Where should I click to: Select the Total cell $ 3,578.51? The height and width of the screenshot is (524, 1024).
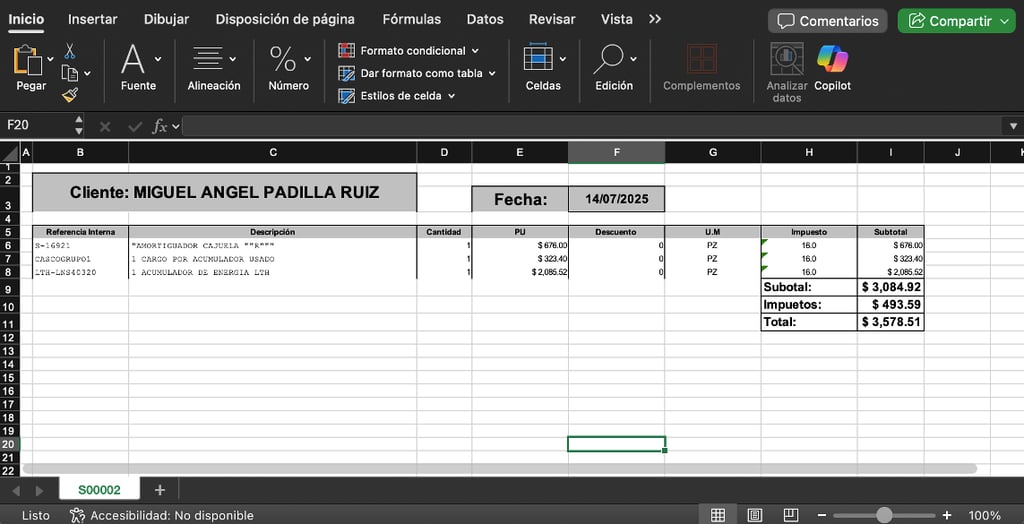890,322
